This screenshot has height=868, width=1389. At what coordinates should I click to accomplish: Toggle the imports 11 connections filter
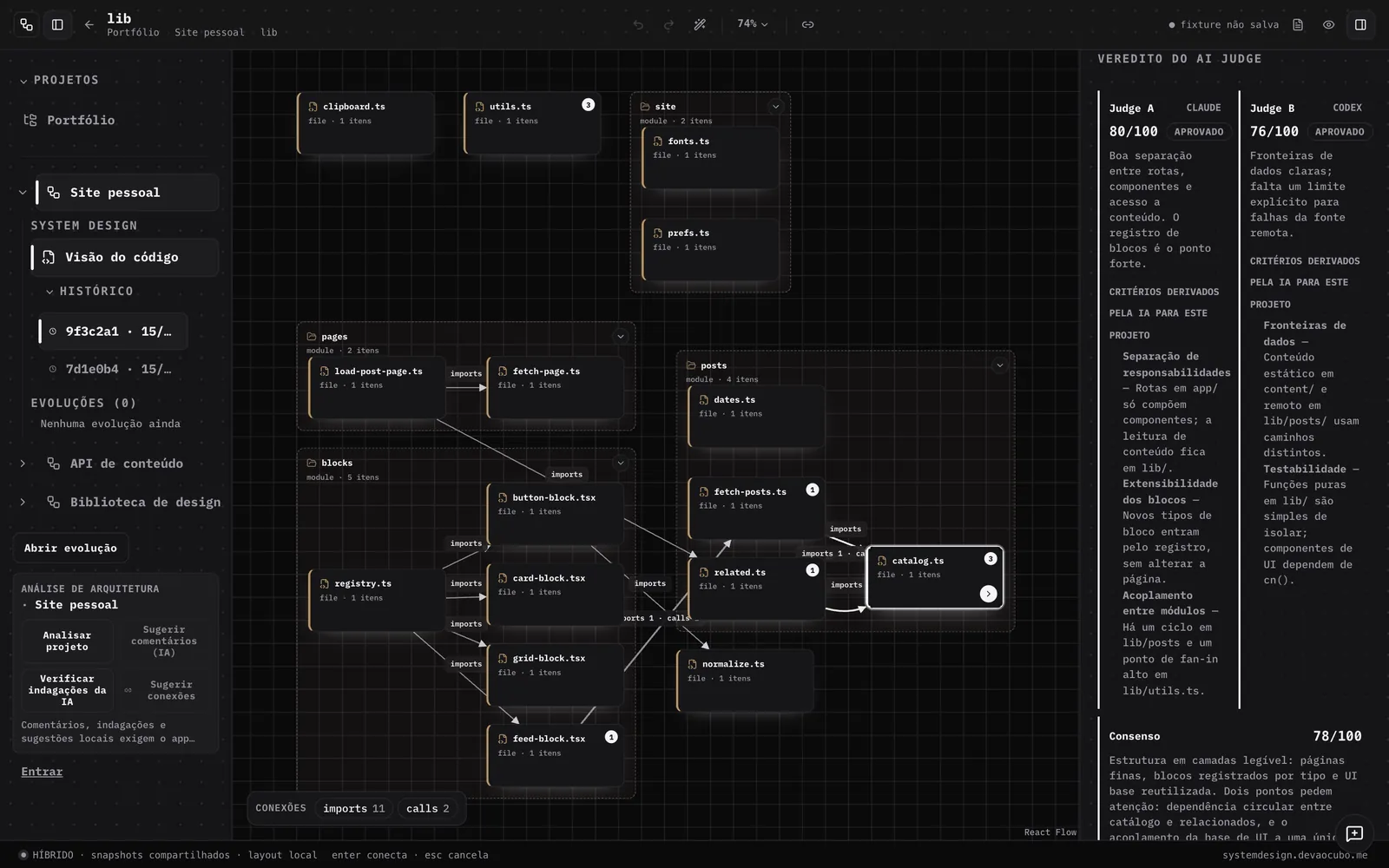click(x=353, y=808)
